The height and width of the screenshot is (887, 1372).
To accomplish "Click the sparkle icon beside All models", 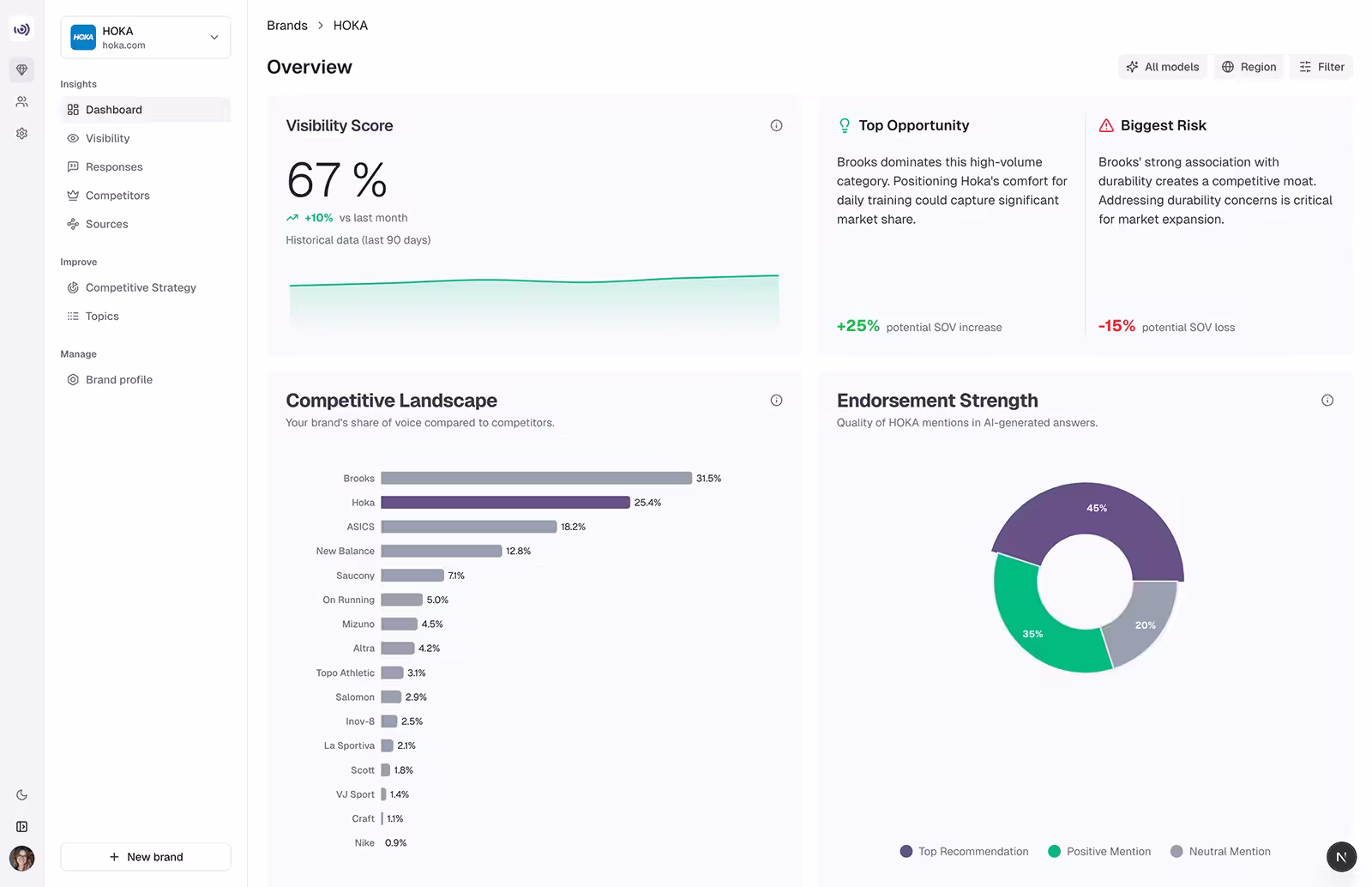I will pyautogui.click(x=1132, y=67).
